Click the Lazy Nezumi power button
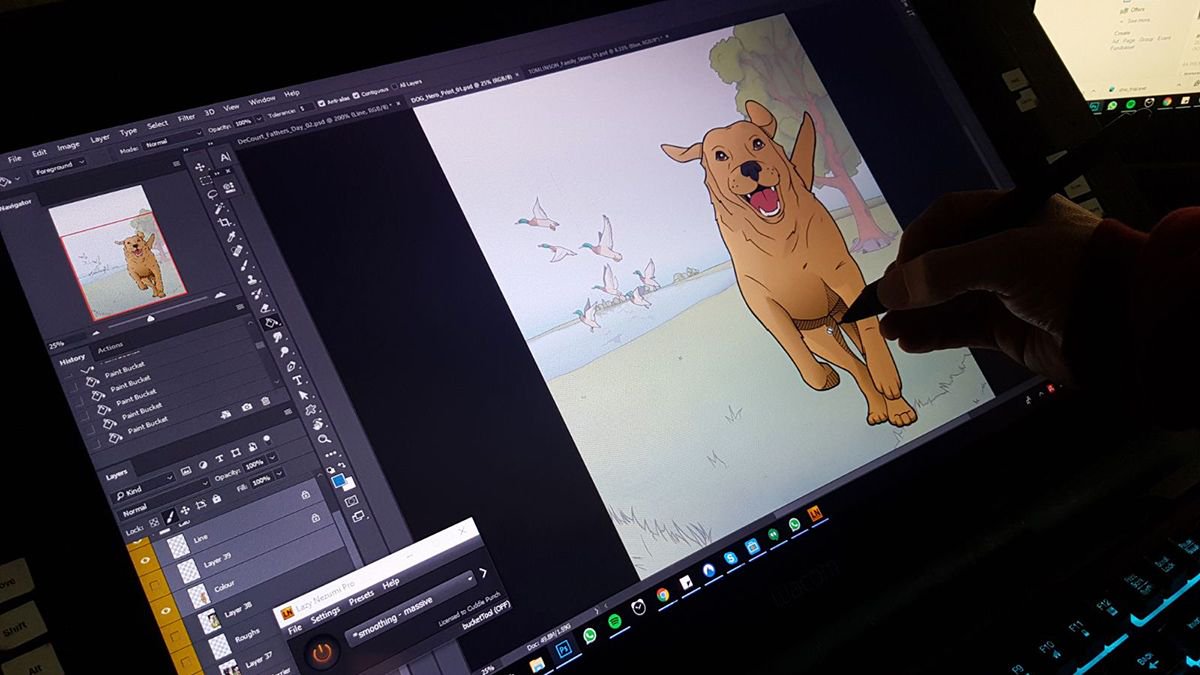The image size is (1200, 675). click(x=323, y=652)
